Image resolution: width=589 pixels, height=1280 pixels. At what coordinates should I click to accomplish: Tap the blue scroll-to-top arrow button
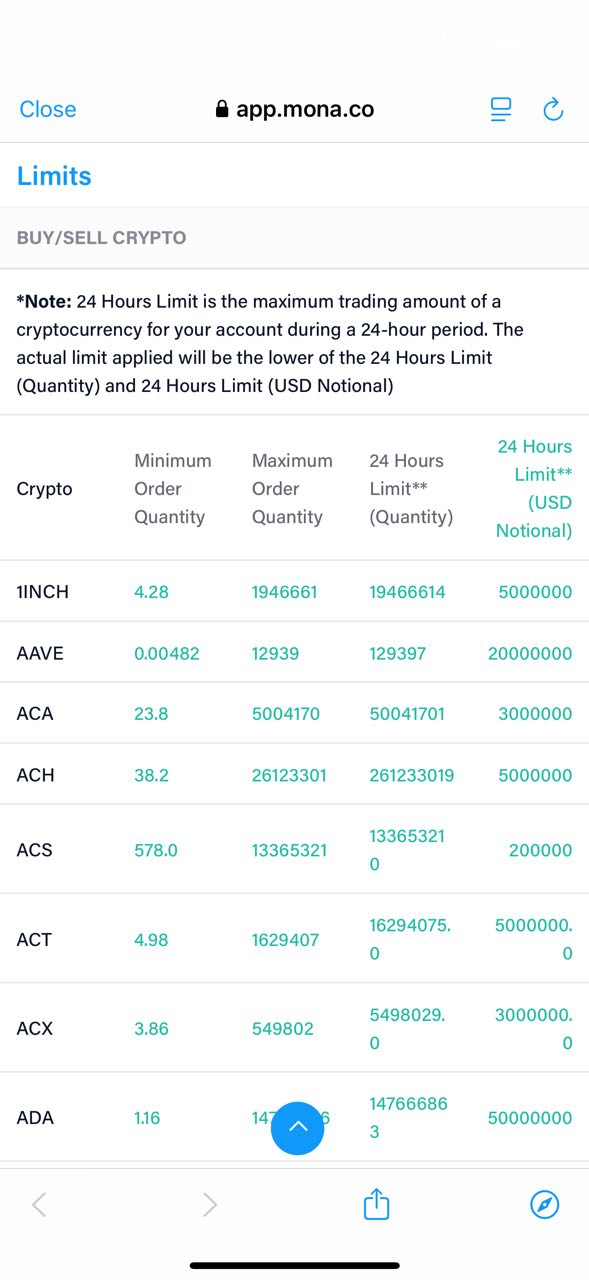point(298,1128)
